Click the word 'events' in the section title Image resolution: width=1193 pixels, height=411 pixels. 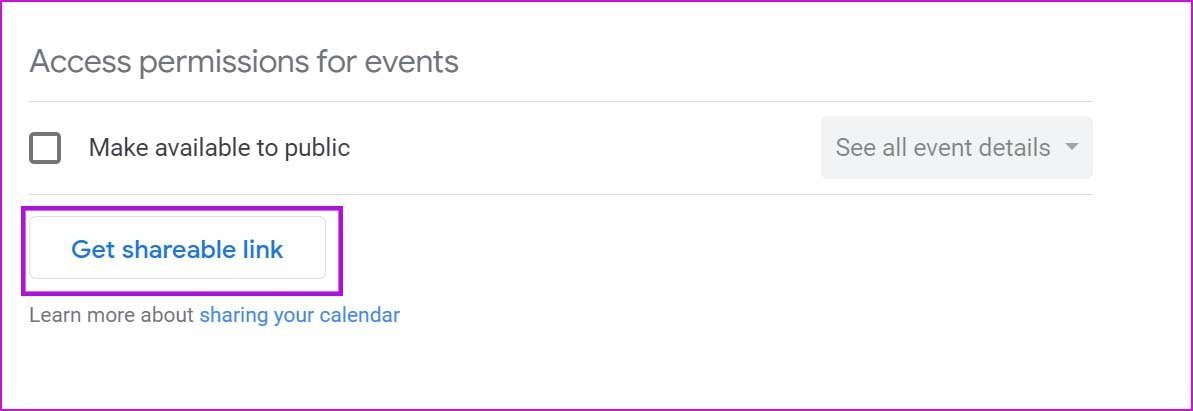click(x=412, y=63)
